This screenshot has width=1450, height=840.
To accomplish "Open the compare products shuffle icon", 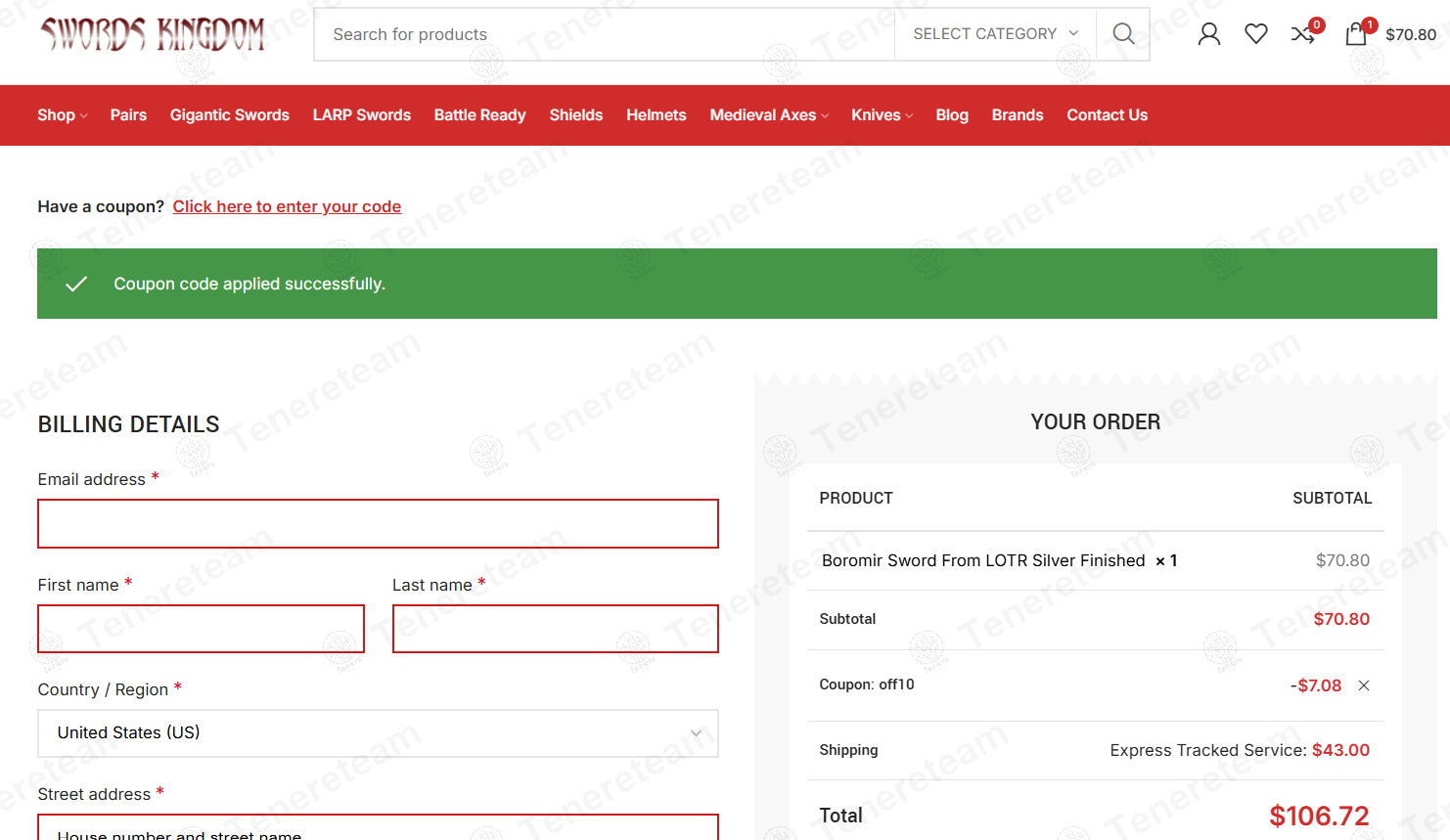I will click(x=1303, y=34).
